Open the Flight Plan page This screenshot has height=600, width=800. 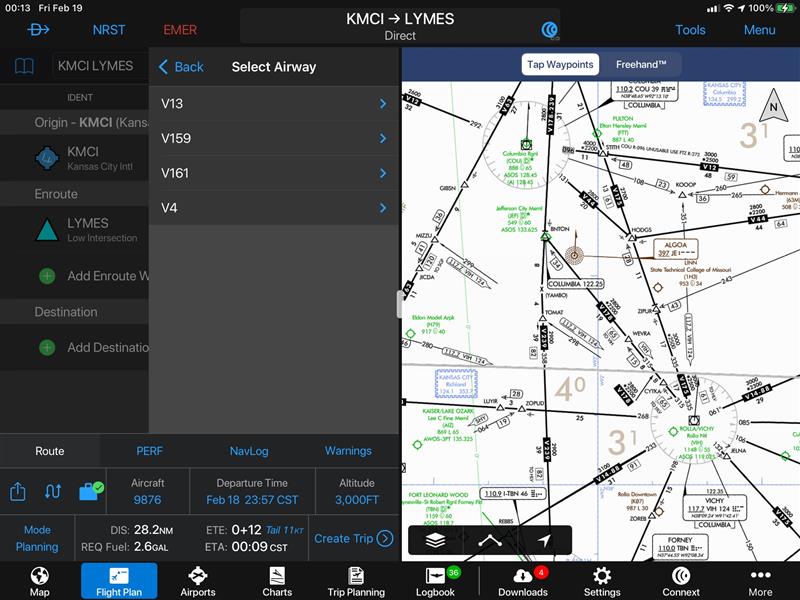(119, 581)
